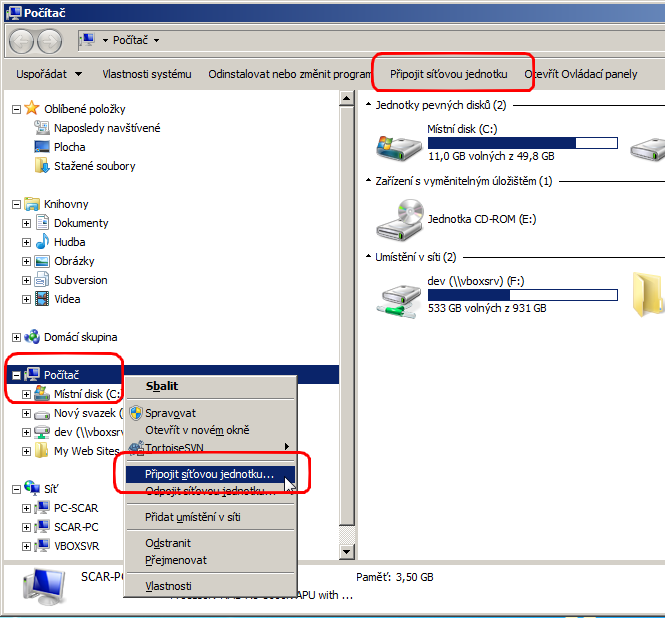
Task: Open the Uspořádat dropdown menu
Action: point(50,74)
